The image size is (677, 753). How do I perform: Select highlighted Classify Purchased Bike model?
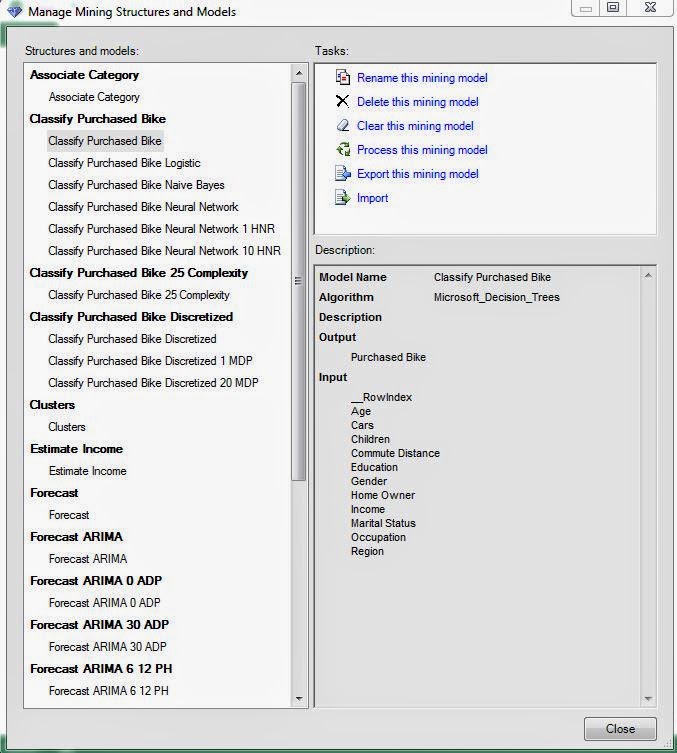point(105,141)
